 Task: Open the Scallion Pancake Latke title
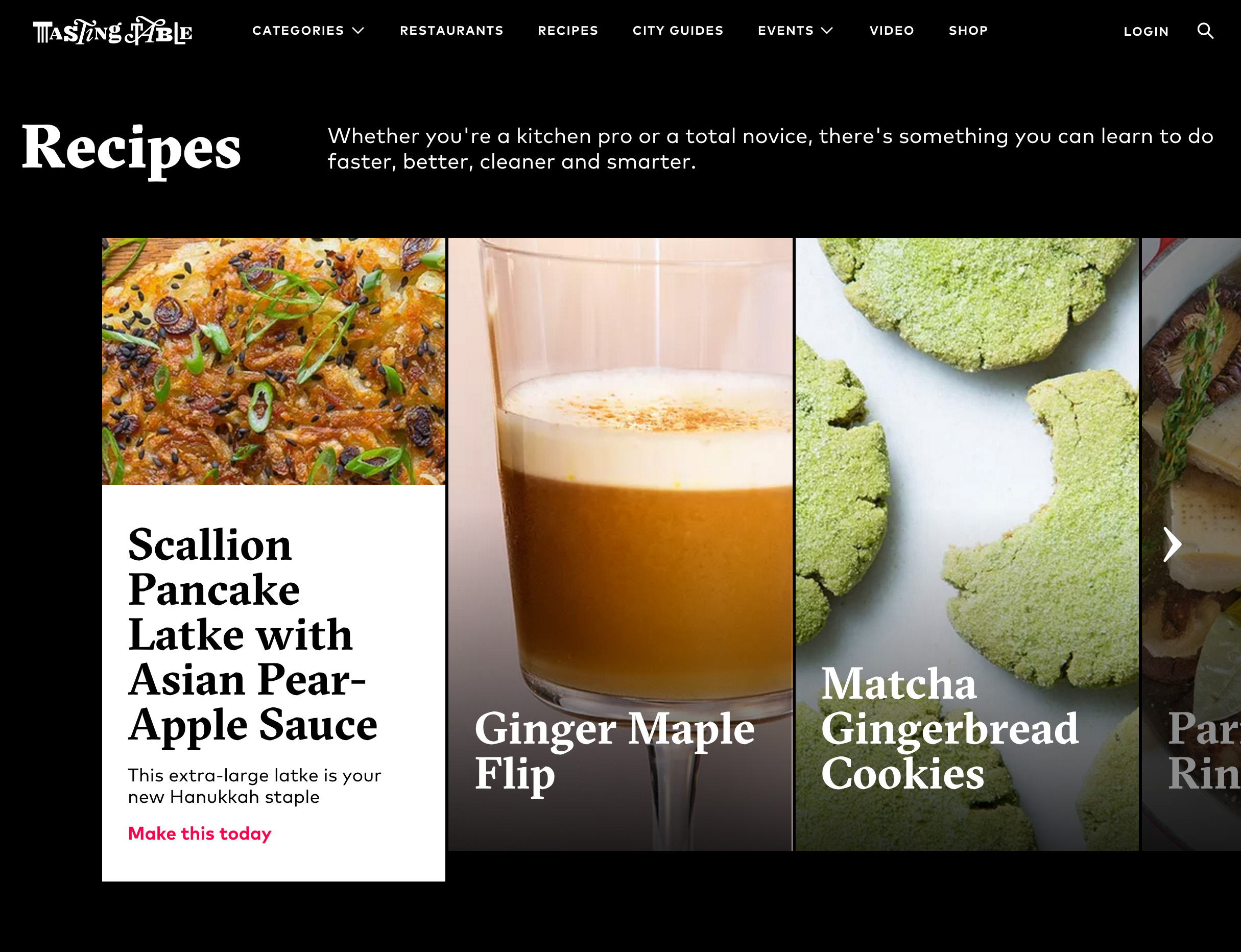(x=253, y=634)
